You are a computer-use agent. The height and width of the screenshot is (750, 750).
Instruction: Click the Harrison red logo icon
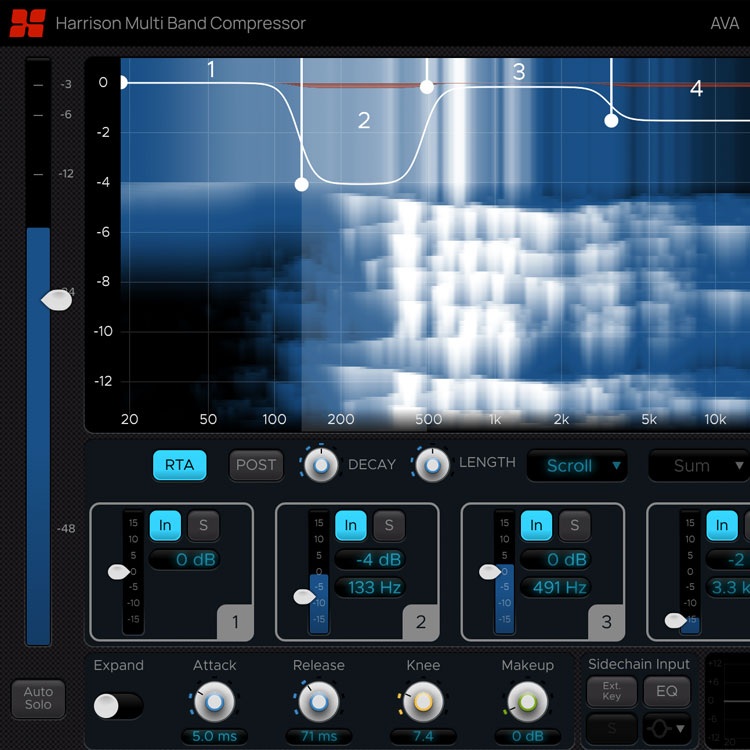(x=27, y=22)
